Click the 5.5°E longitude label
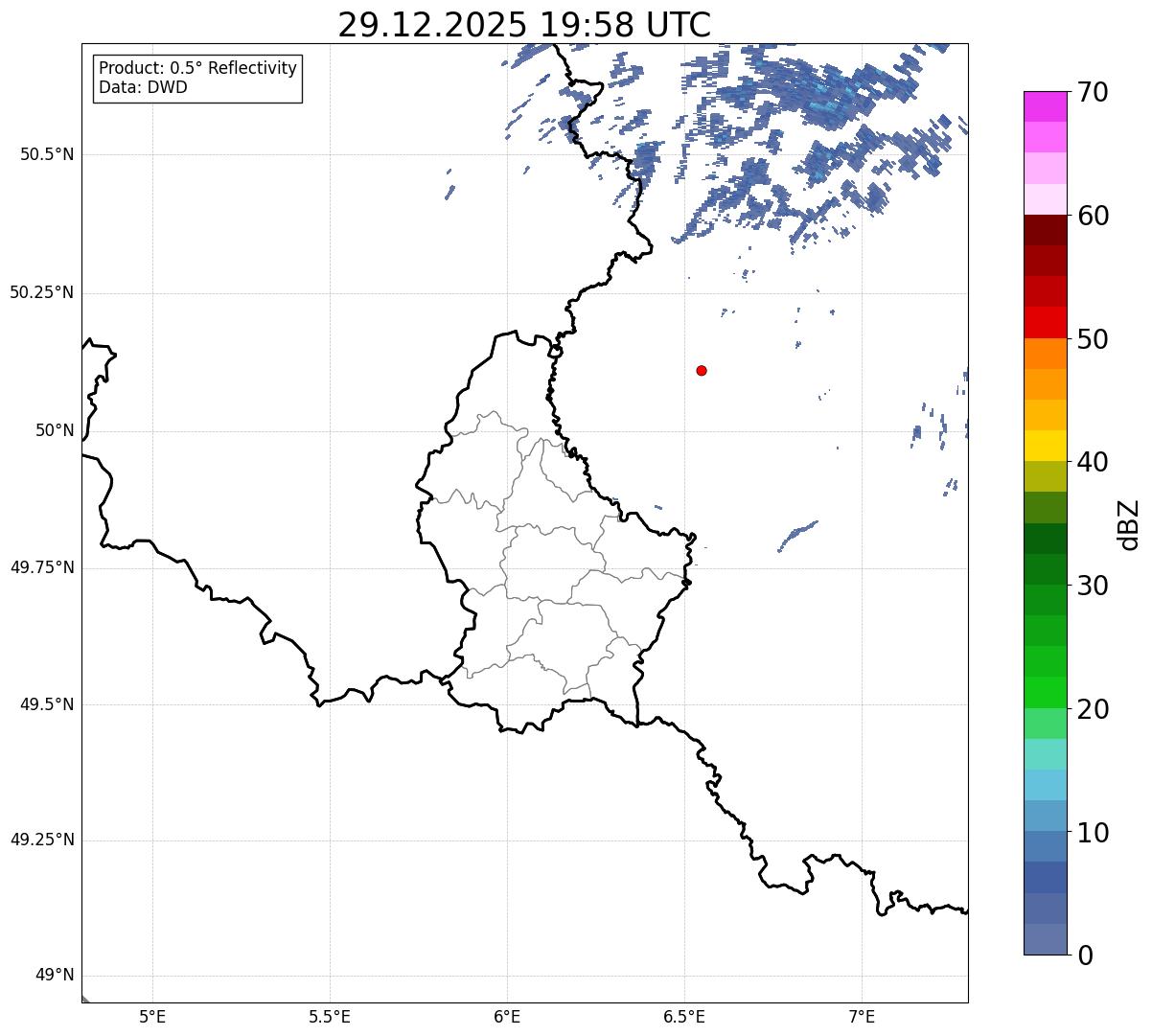The image size is (1152, 1036). point(330,1017)
